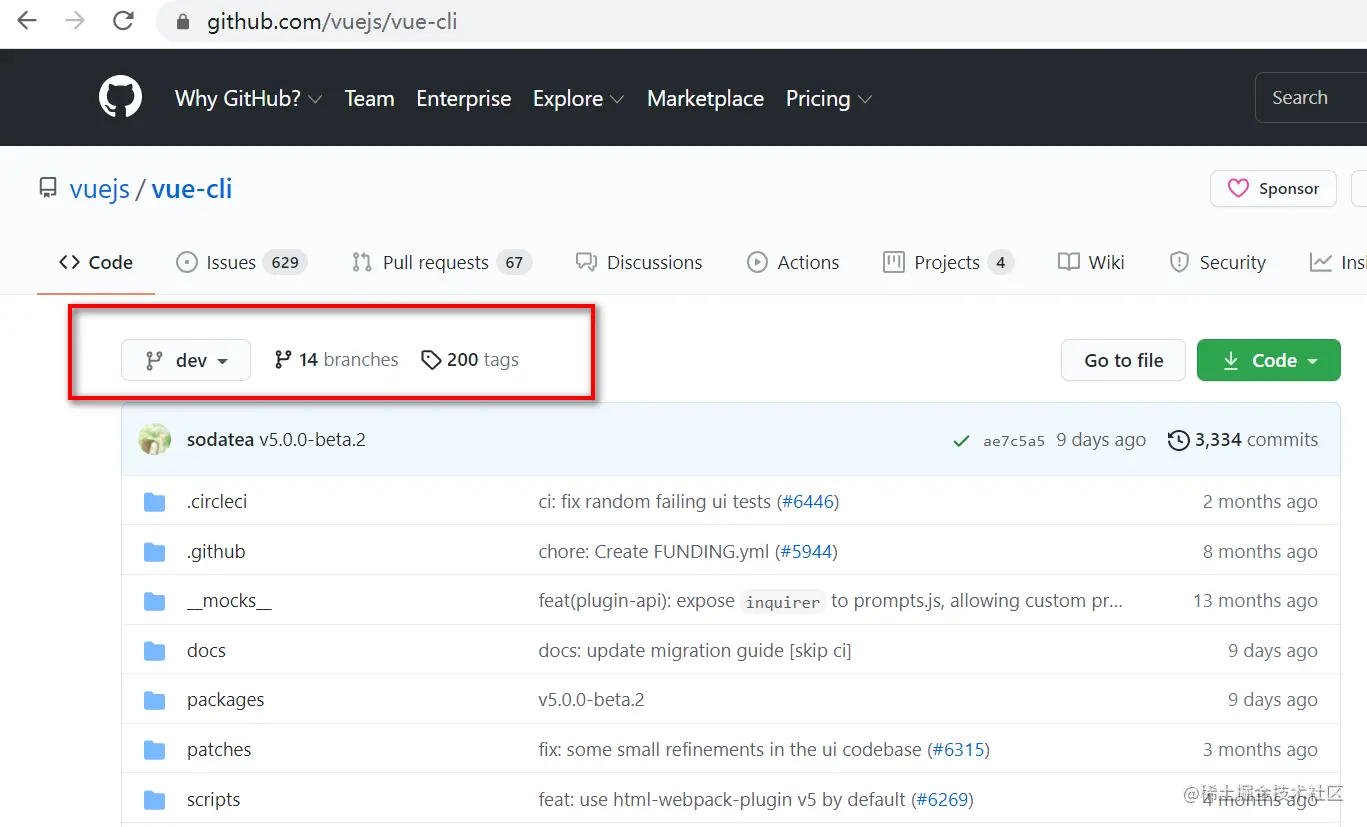Open sodatea's profile link
Image resolution: width=1367 pixels, height=827 pixels.
(220, 440)
